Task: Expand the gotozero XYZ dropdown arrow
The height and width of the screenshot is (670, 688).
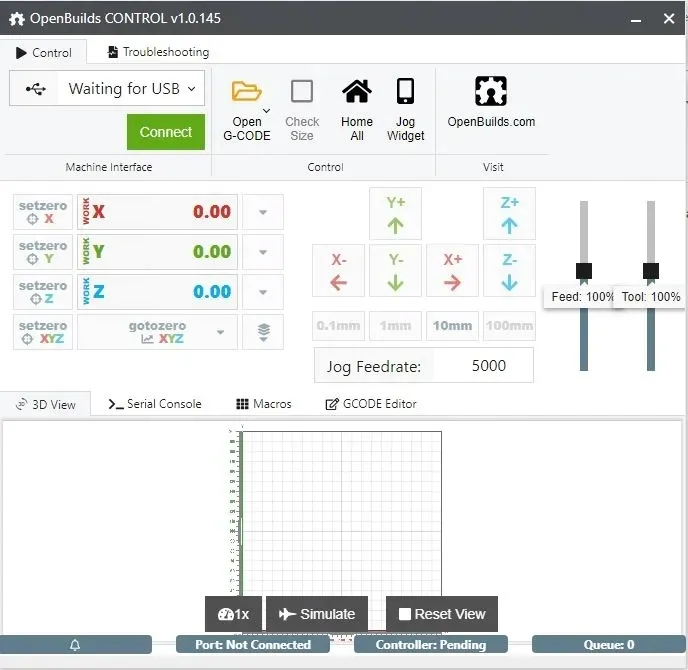Action: [x=220, y=332]
